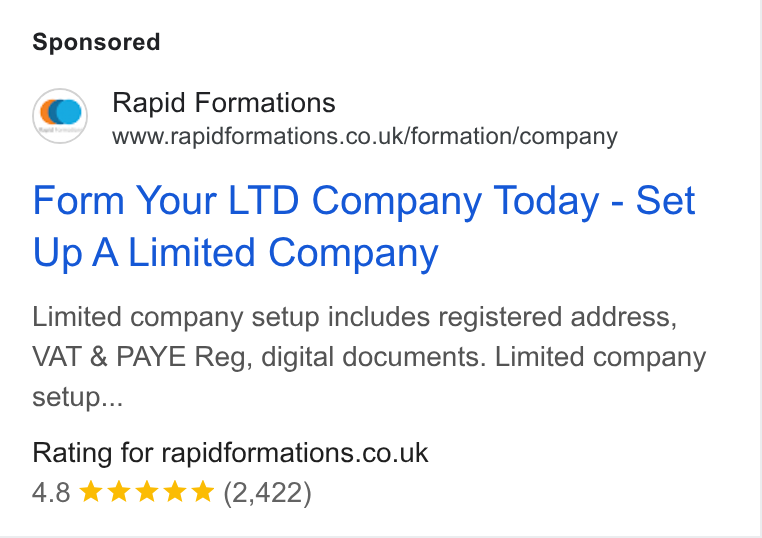Click 'Up A Limited Company' headline line
The height and width of the screenshot is (538, 762).
coord(236,253)
